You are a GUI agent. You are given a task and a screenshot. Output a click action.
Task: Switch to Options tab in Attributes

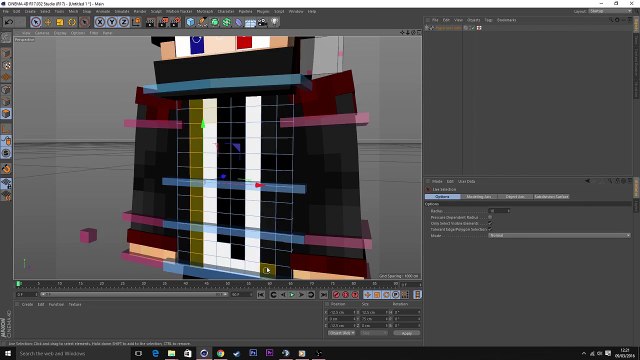[442, 197]
